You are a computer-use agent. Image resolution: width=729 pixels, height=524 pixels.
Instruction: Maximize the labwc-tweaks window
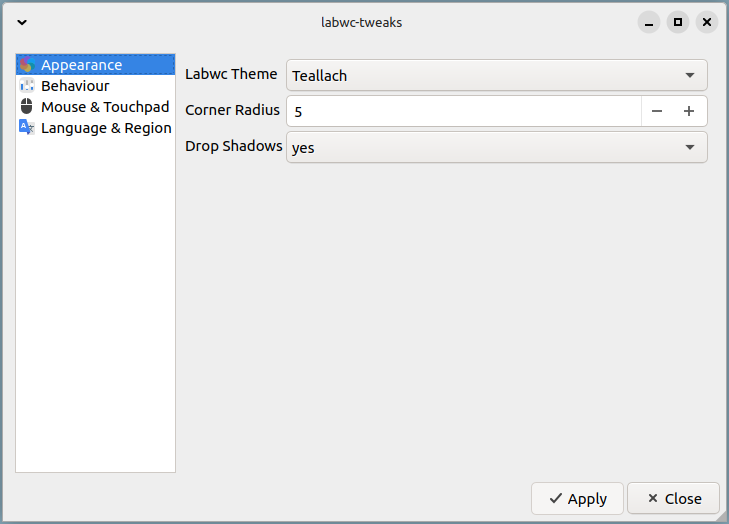[x=678, y=22]
